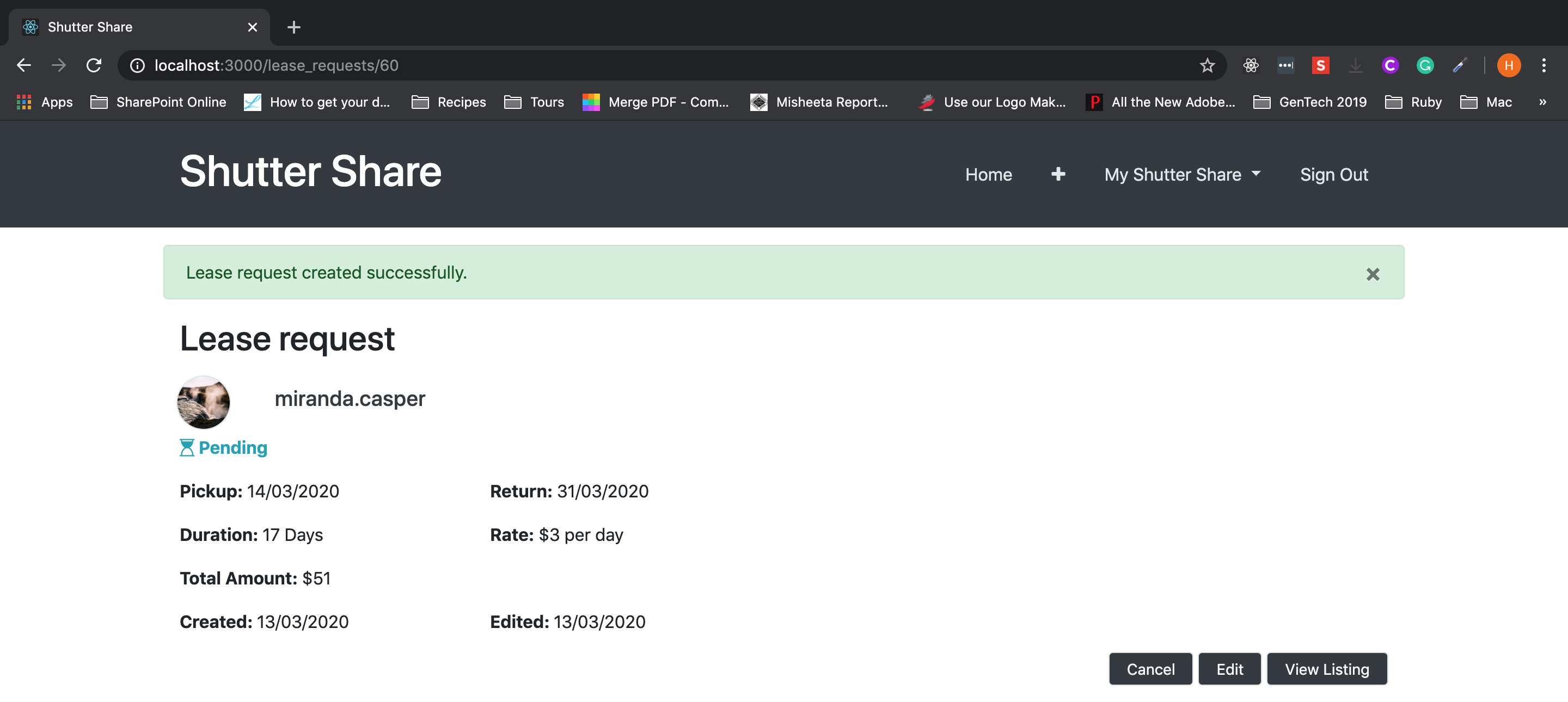This screenshot has width=1568, height=702.
Task: Click the React DevTools extension icon
Action: tap(1251, 66)
